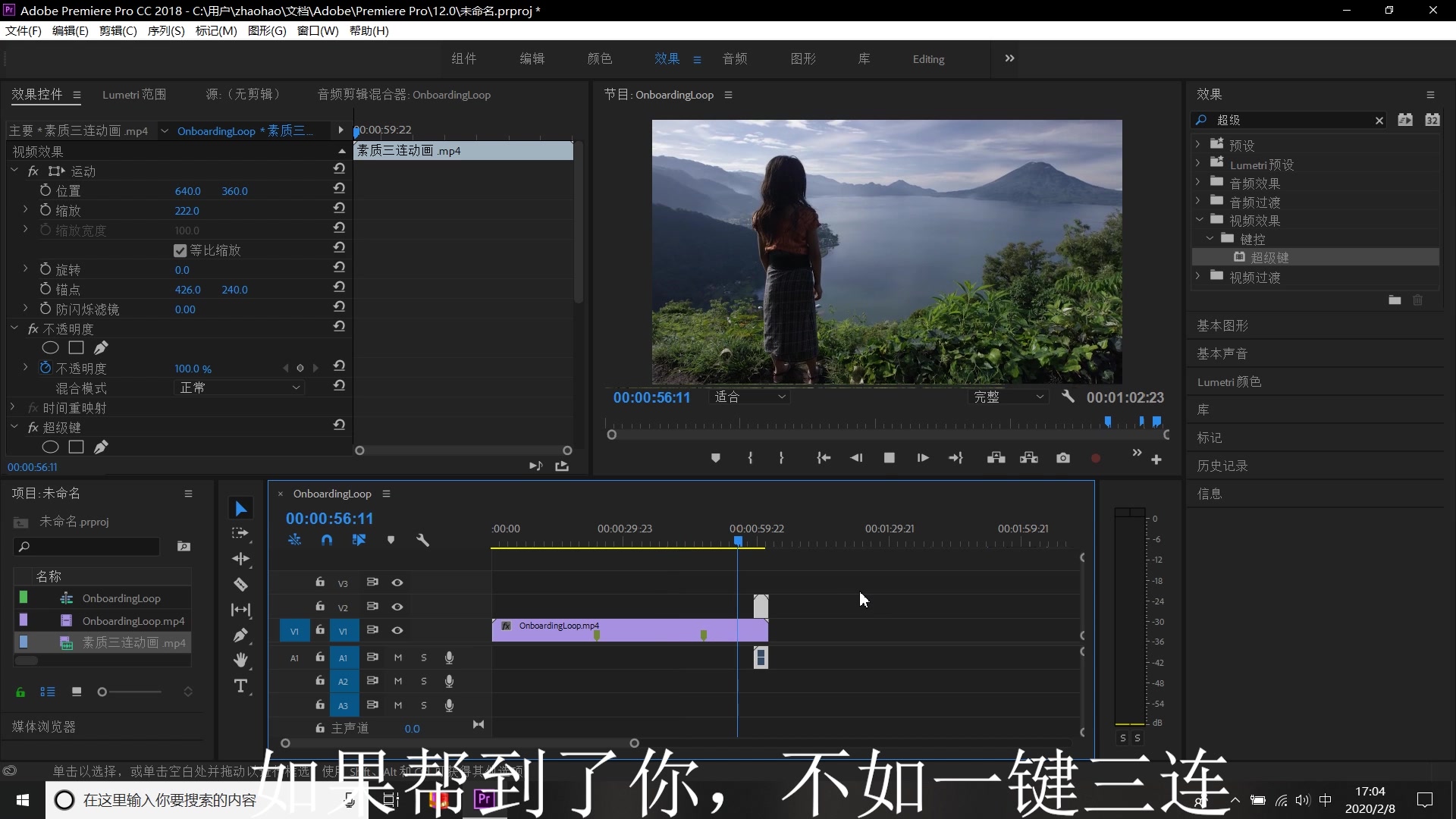
Task: Create opacity rectangle mask
Action: pos(76,347)
